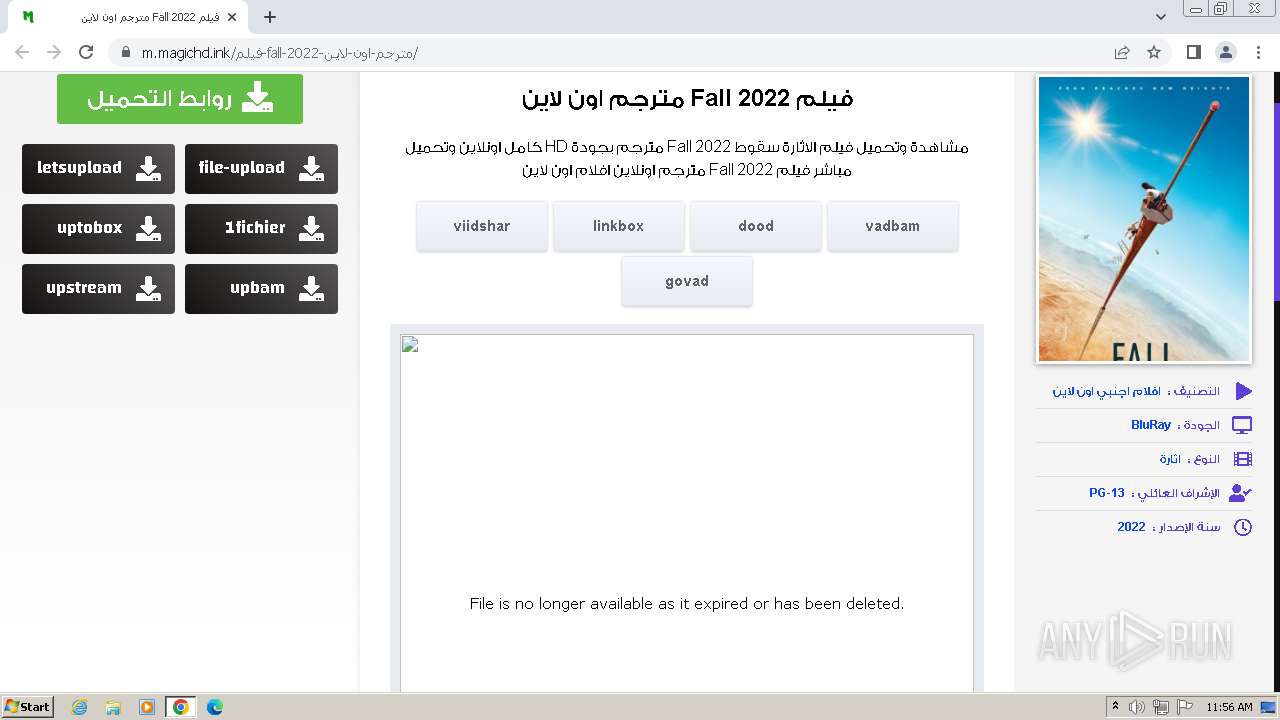The image size is (1280, 720).
Task: Open the 1fichier download link
Action: (x=261, y=228)
